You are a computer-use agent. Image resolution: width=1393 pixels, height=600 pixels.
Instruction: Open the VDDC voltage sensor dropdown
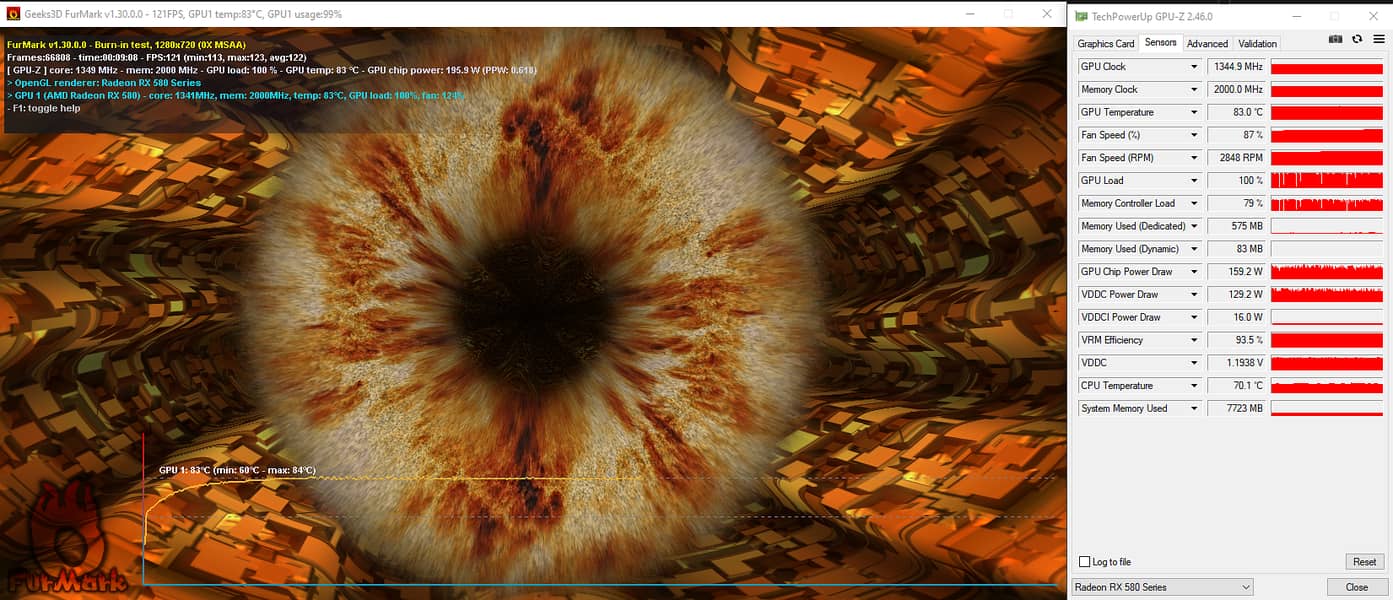1193,363
